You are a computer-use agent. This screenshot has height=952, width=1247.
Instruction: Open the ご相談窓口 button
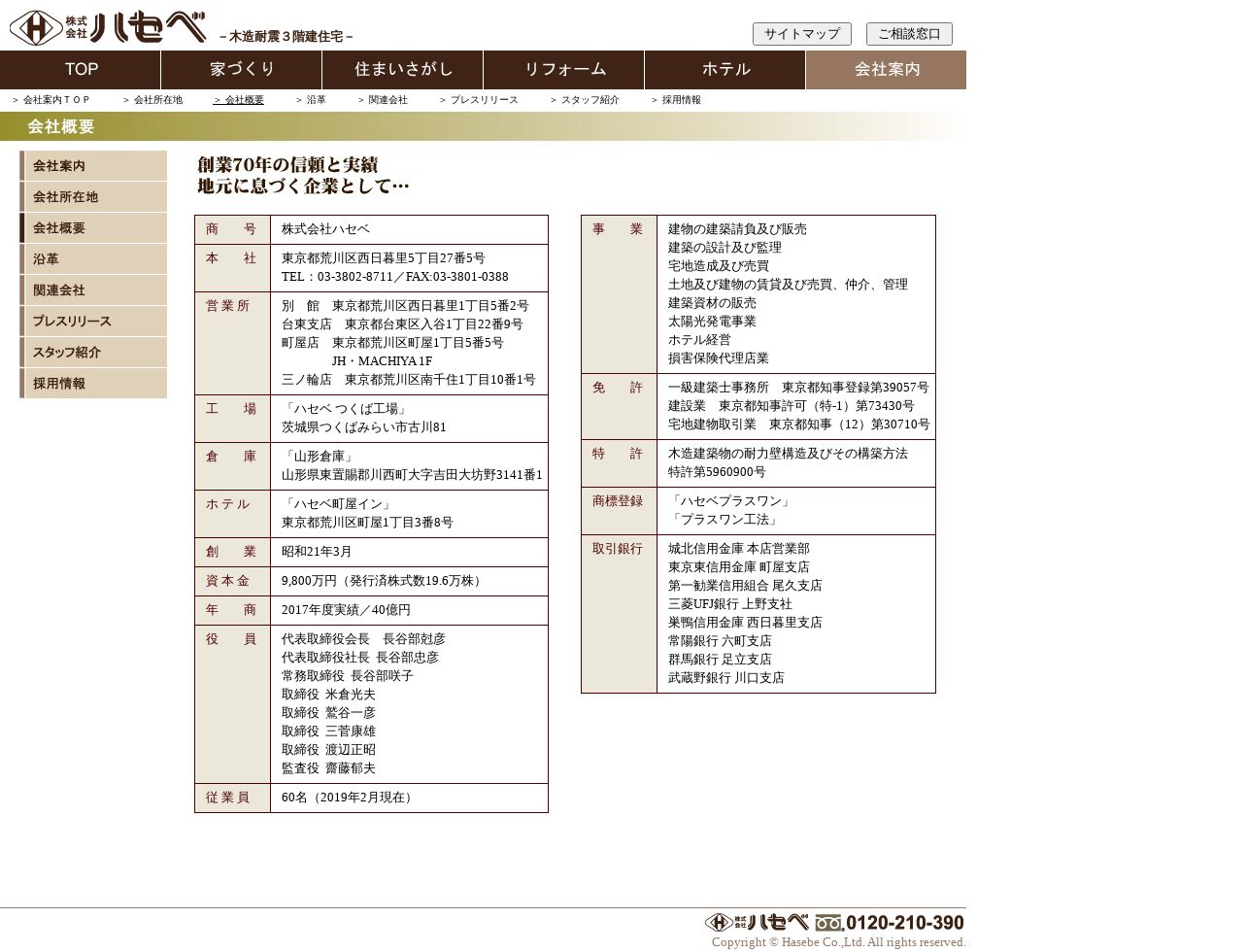[909, 34]
